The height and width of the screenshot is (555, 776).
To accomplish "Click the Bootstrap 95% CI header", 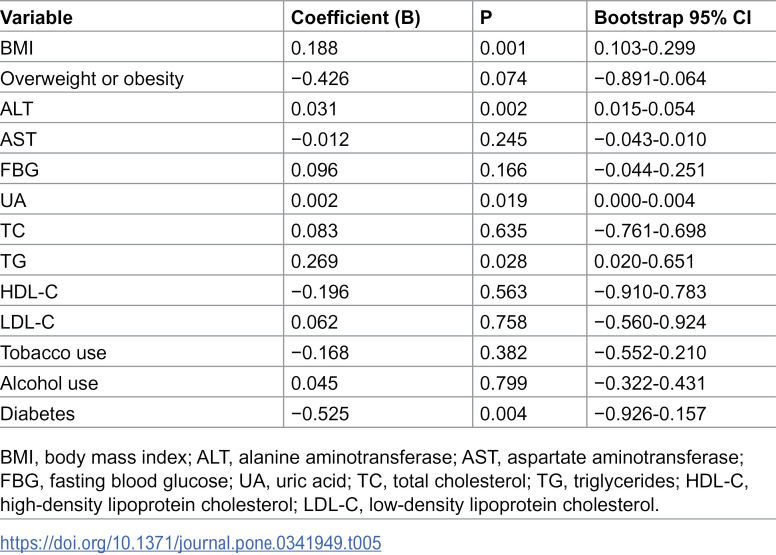I will (x=672, y=18).
